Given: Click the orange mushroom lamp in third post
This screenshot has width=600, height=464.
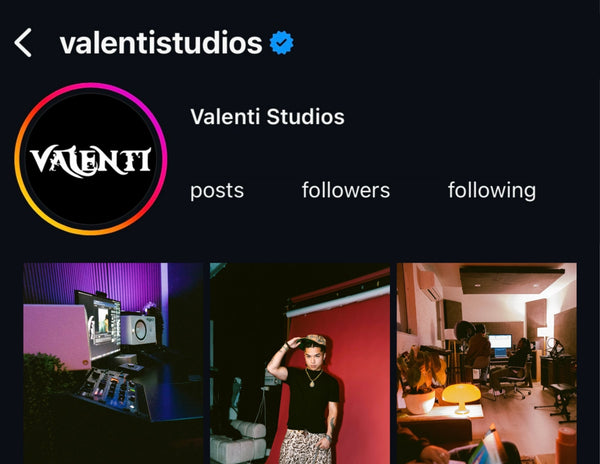Looking at the screenshot, I should pyautogui.click(x=461, y=398).
